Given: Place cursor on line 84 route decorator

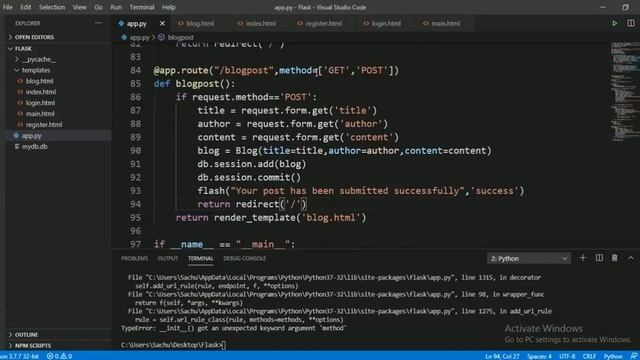Looking at the screenshot, I should point(276,70).
